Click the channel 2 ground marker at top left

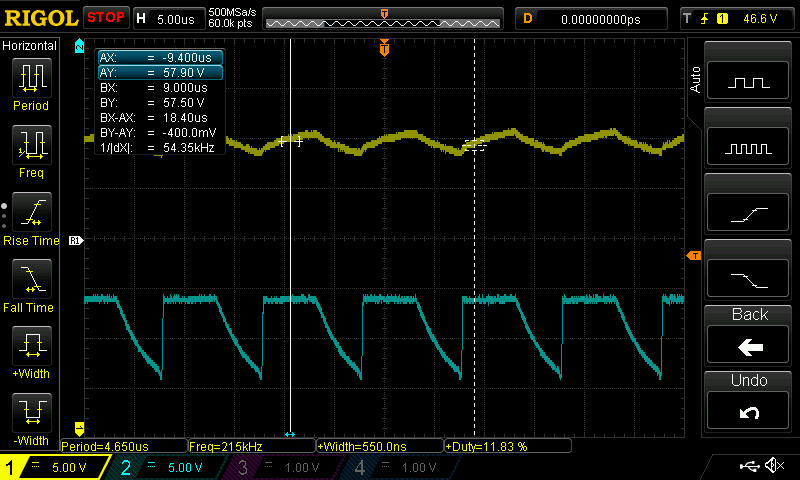[79, 45]
